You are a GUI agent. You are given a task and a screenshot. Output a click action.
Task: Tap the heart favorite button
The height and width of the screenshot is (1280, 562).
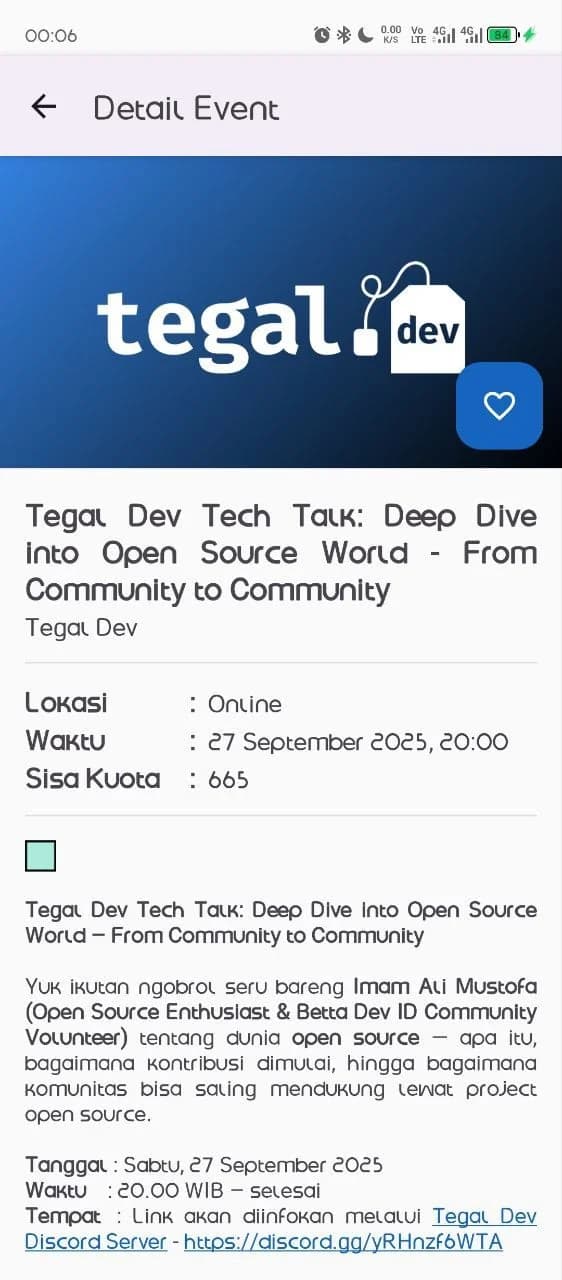(499, 405)
